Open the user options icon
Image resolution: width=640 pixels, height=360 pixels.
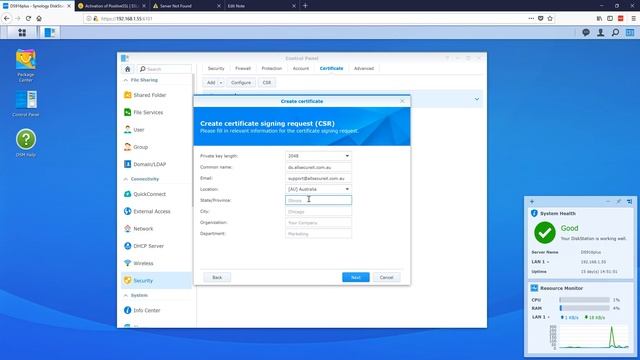[x=600, y=33]
